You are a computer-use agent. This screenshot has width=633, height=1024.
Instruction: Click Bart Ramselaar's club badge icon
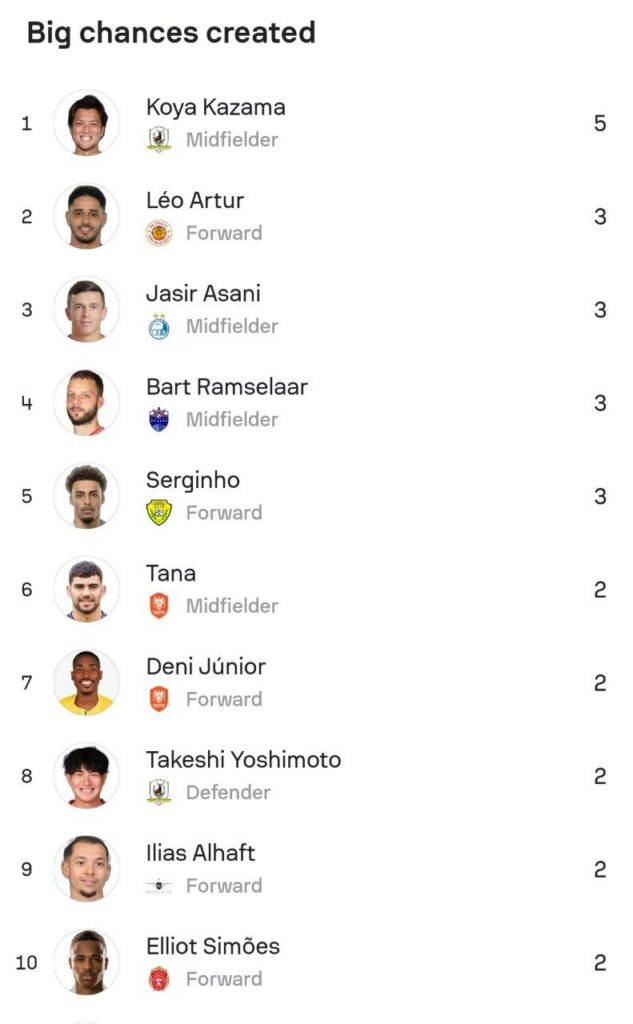pos(159,419)
